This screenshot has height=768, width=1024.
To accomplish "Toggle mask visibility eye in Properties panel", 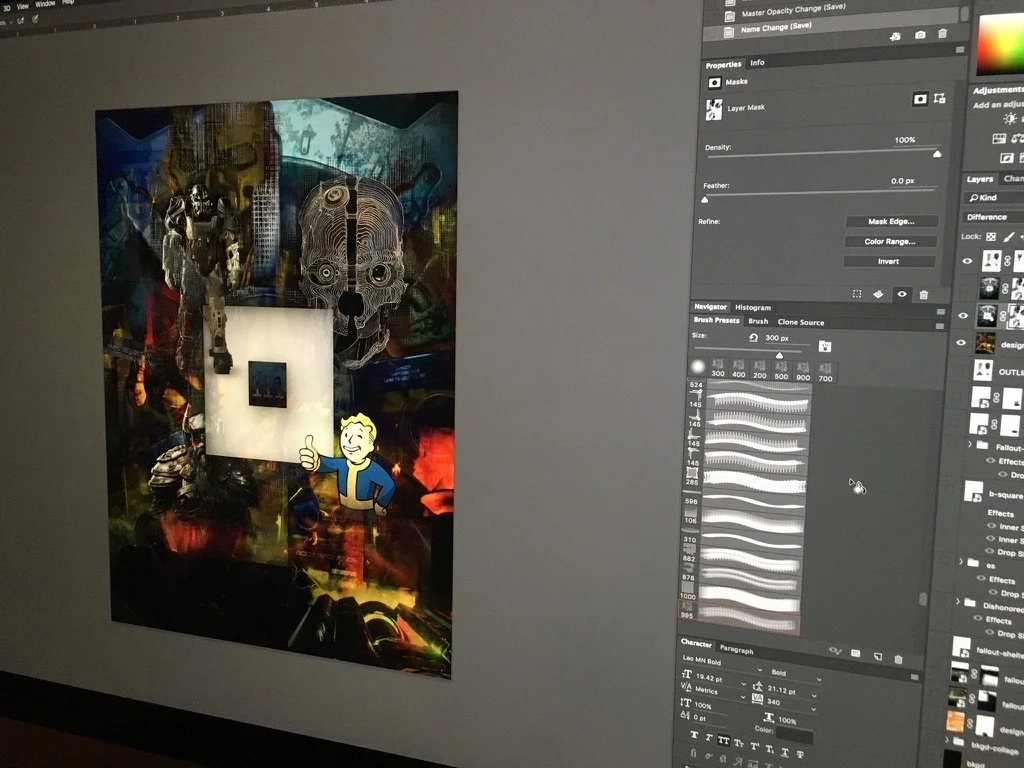I will (x=901, y=294).
